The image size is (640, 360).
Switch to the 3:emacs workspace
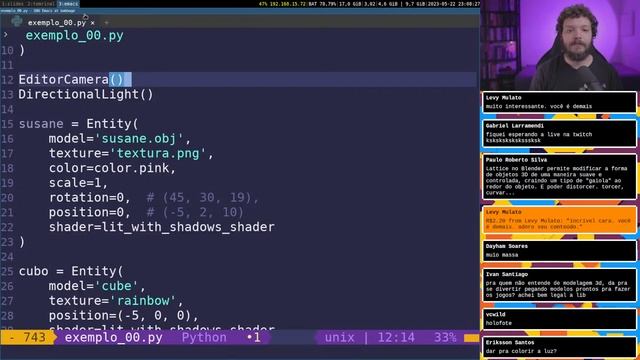click(x=68, y=4)
